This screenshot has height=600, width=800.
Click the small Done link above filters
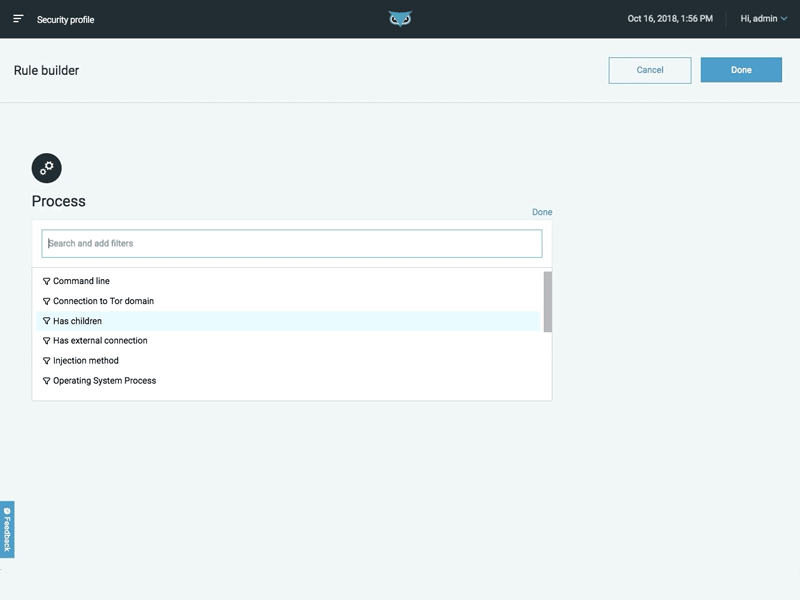click(x=541, y=212)
